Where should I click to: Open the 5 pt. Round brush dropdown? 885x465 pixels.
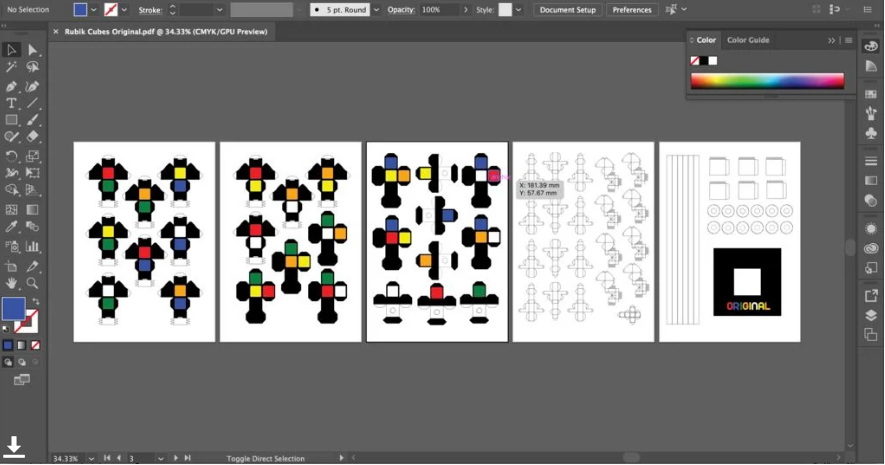coord(376,10)
